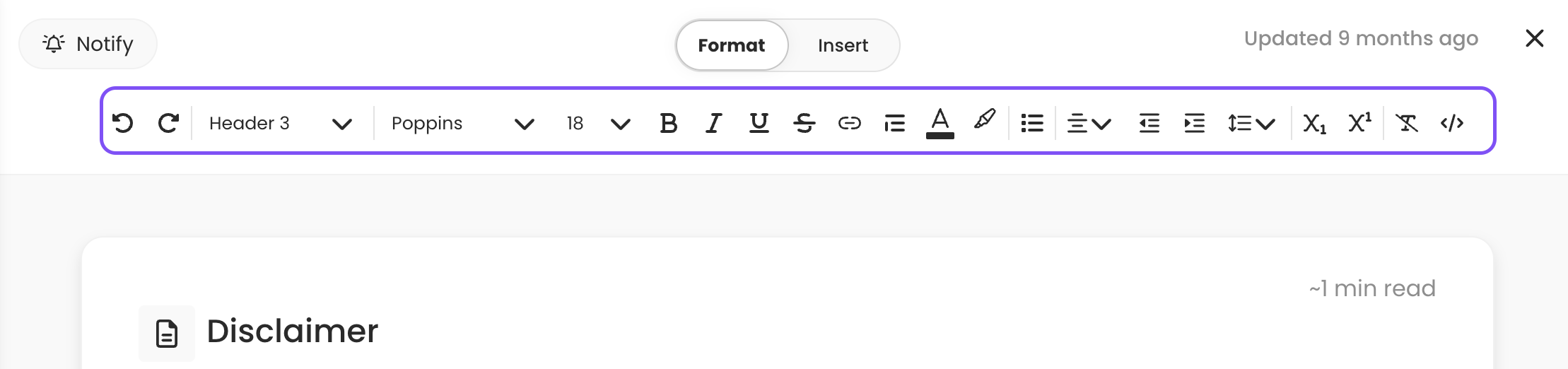Open the code view
1568x369 pixels.
coord(1452,123)
